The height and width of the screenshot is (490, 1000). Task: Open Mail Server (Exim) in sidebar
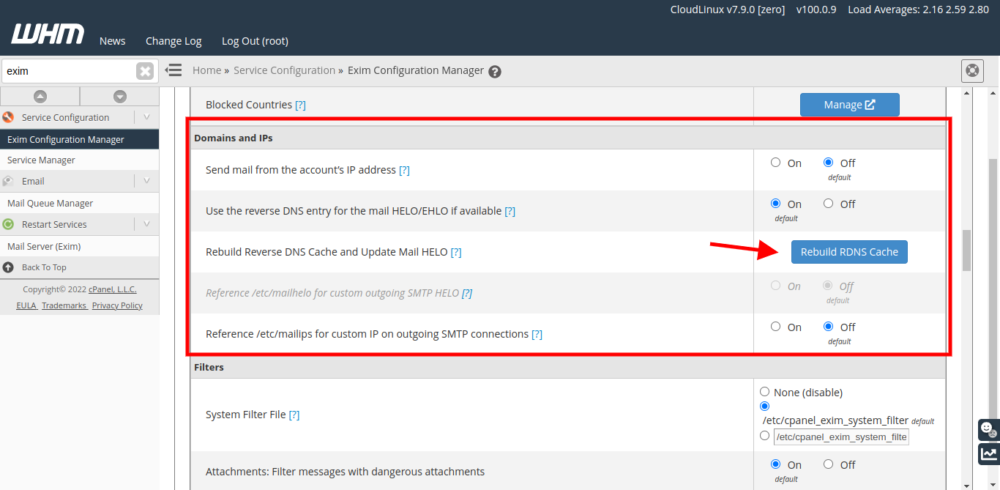pos(80,246)
